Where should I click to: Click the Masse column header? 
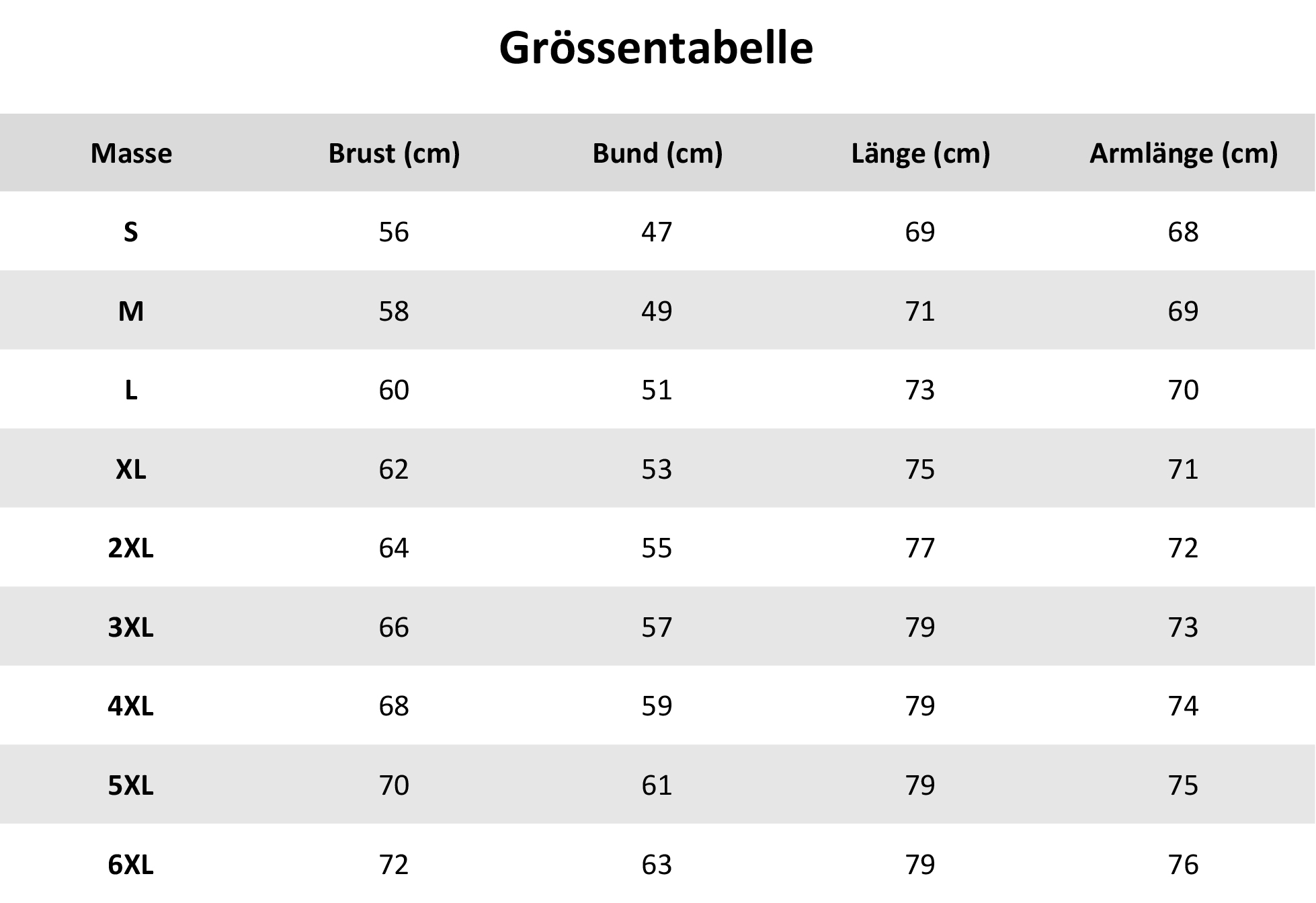(131, 153)
